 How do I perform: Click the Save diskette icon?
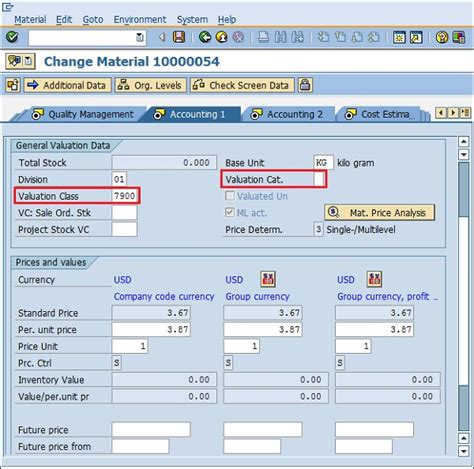click(x=179, y=37)
